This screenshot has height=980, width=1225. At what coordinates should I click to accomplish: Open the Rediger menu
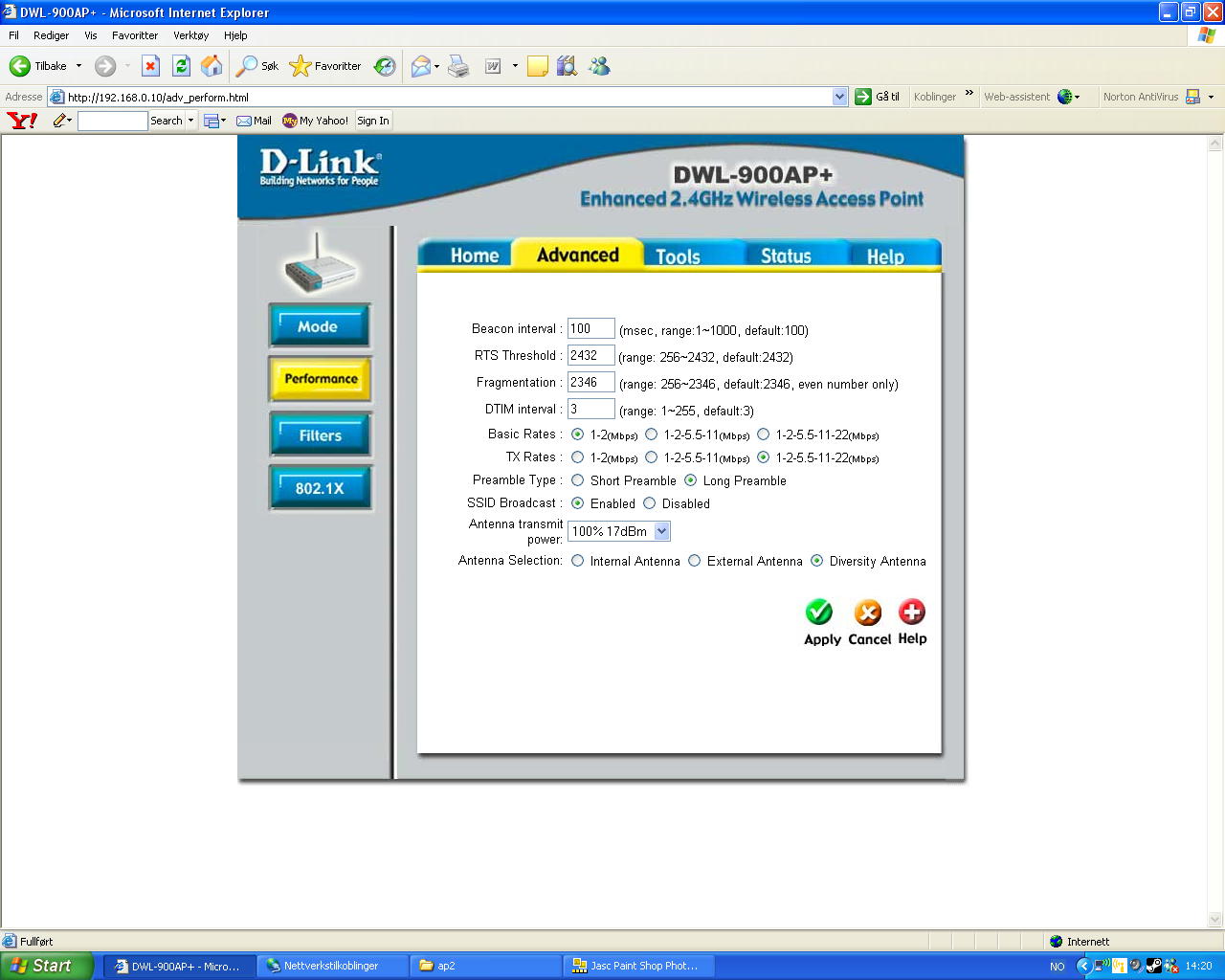tap(51, 35)
